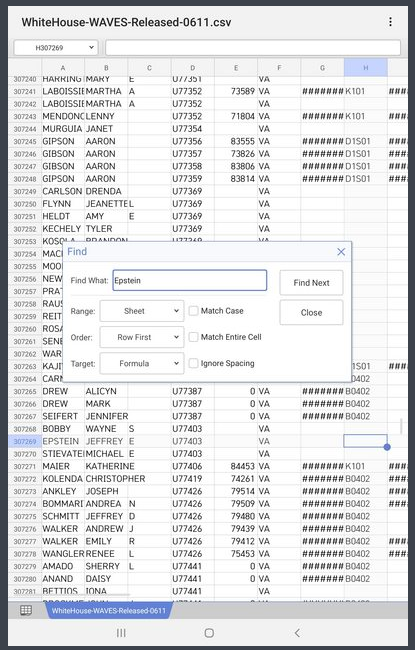This screenshot has height=650, width=415.
Task: Click the cell with value 84453
Action: point(236,466)
